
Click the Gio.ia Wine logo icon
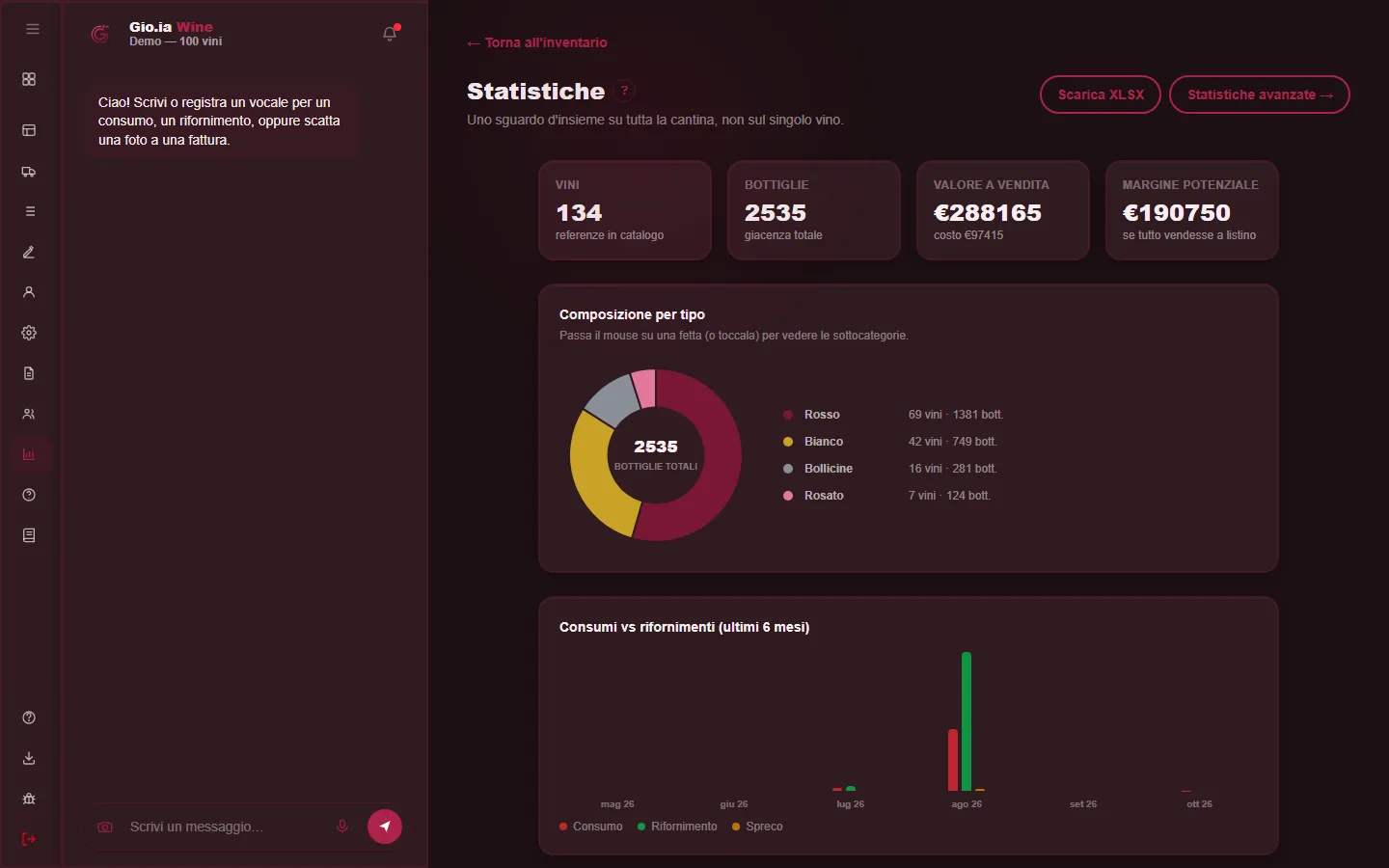tap(99, 34)
